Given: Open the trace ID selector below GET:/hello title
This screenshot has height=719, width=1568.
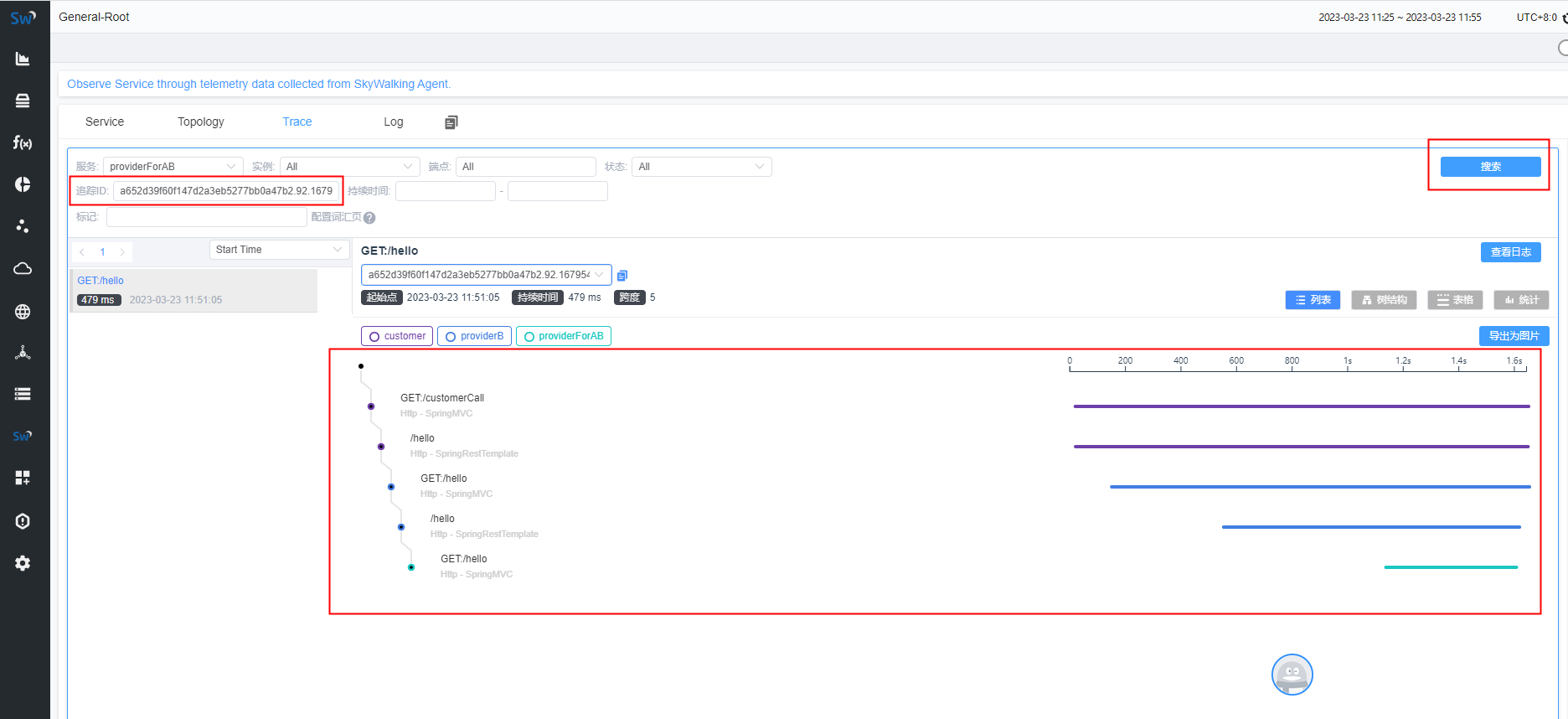Looking at the screenshot, I should pos(487,275).
